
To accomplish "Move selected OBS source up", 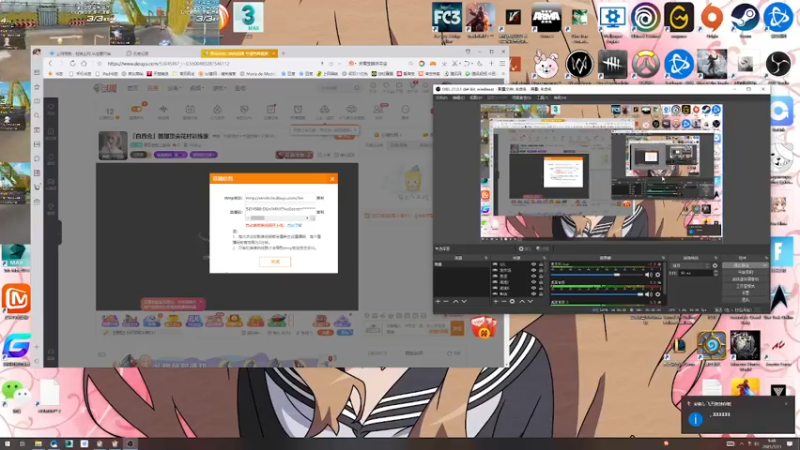I will (522, 302).
